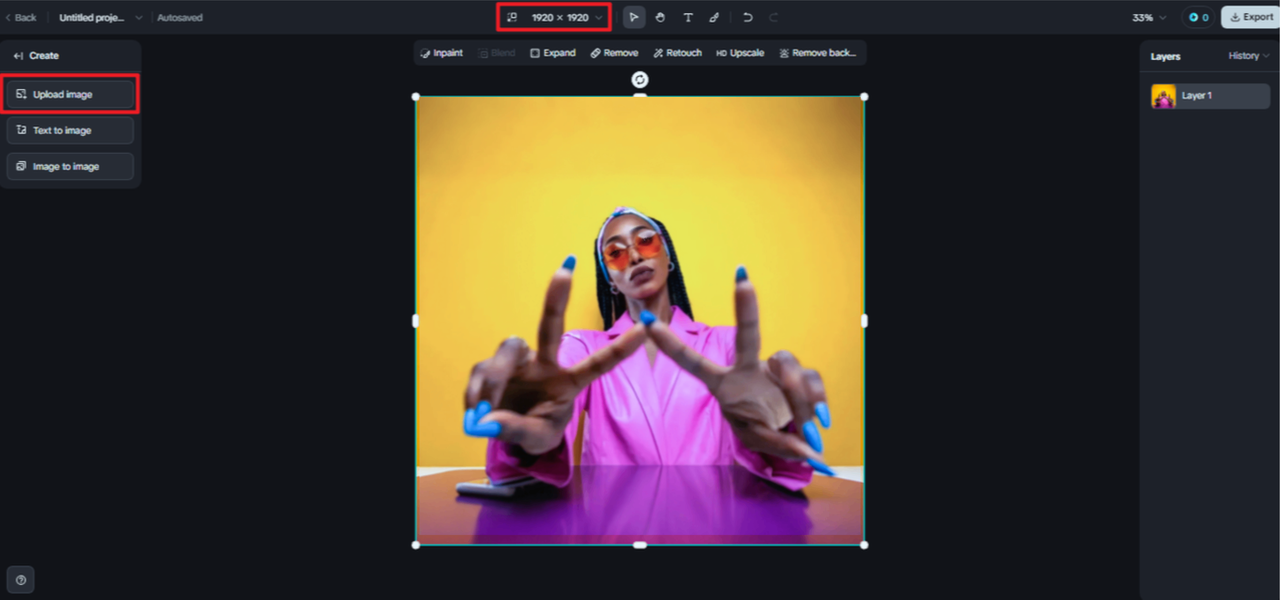The width and height of the screenshot is (1280, 600).
Task: Click the bottom-left corner handle of the image
Action: point(416,545)
